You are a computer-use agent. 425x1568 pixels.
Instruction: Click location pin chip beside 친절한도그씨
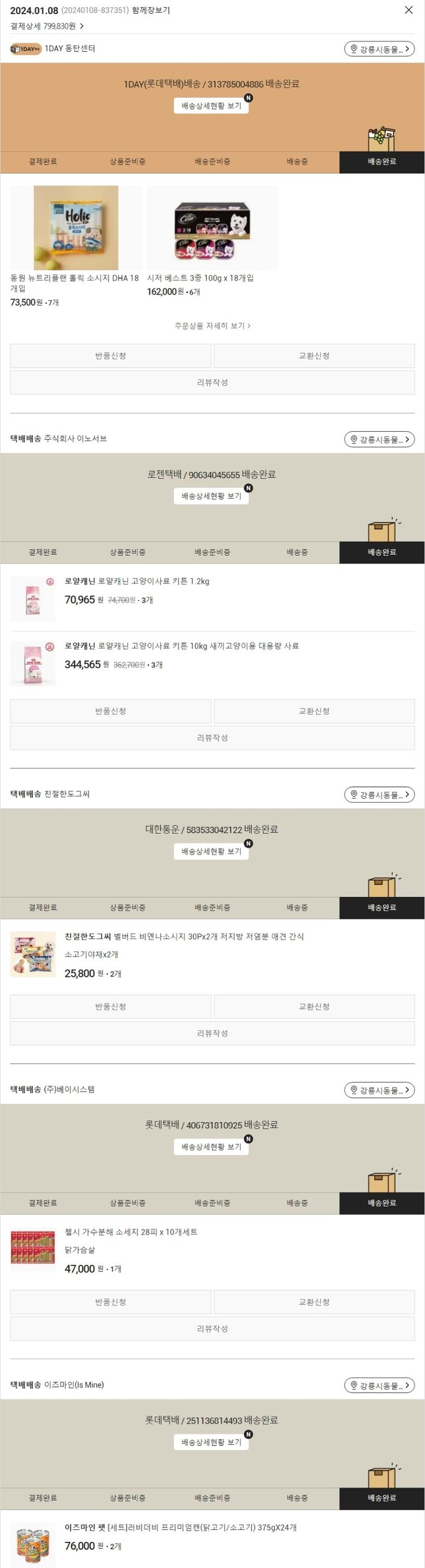380,795
